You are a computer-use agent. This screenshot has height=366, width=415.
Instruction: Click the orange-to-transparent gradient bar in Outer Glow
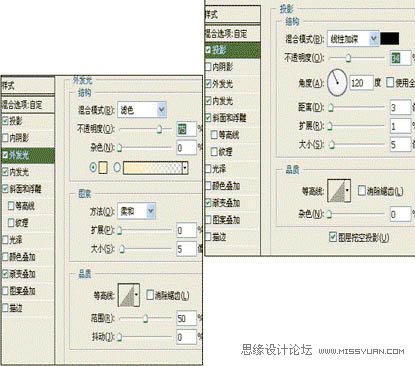(x=153, y=168)
